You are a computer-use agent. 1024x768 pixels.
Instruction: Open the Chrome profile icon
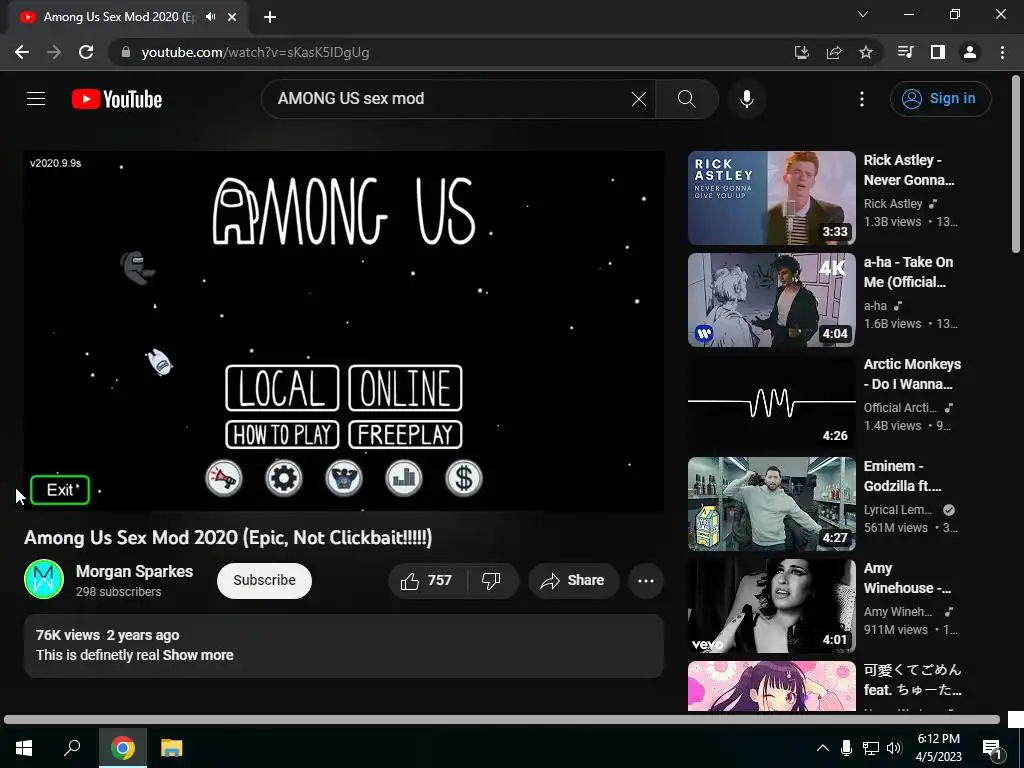coord(970,52)
